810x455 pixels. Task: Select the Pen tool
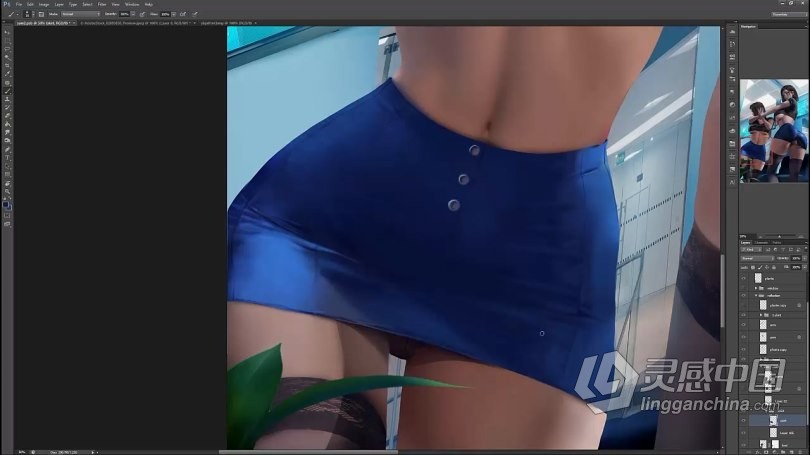[x=7, y=149]
